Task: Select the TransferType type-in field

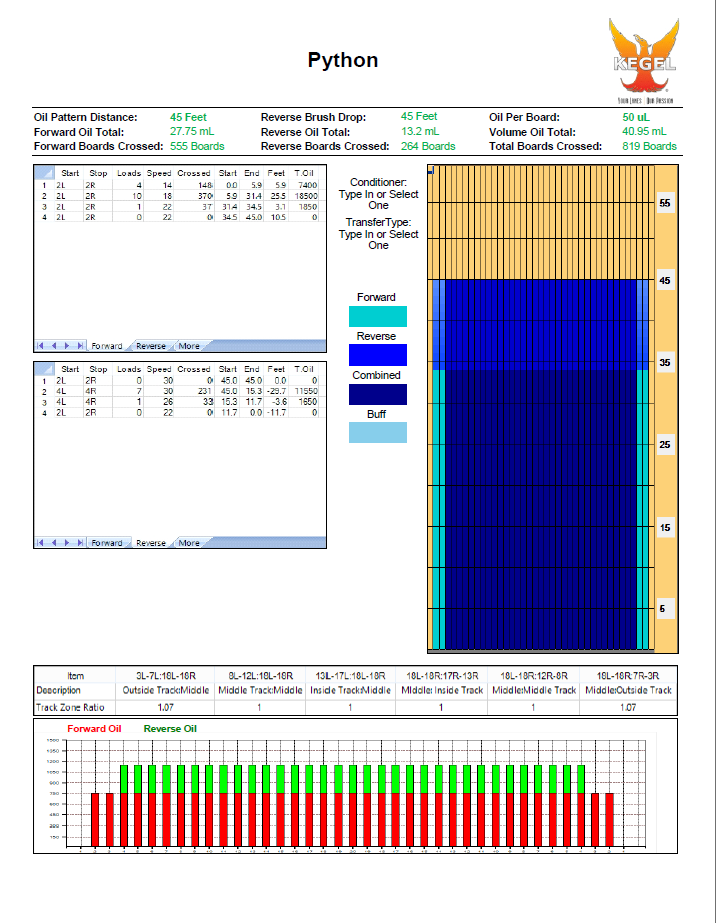Action: click(378, 240)
